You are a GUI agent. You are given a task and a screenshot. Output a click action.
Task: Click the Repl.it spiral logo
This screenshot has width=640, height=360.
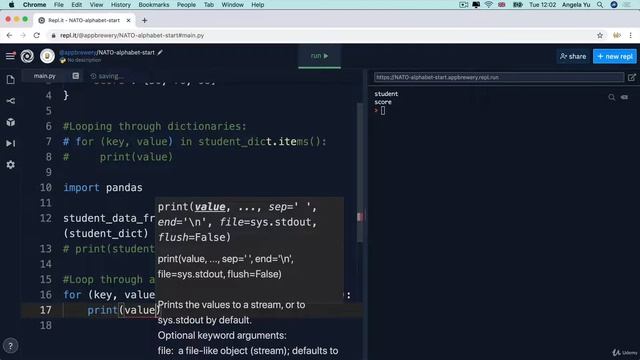click(27, 56)
